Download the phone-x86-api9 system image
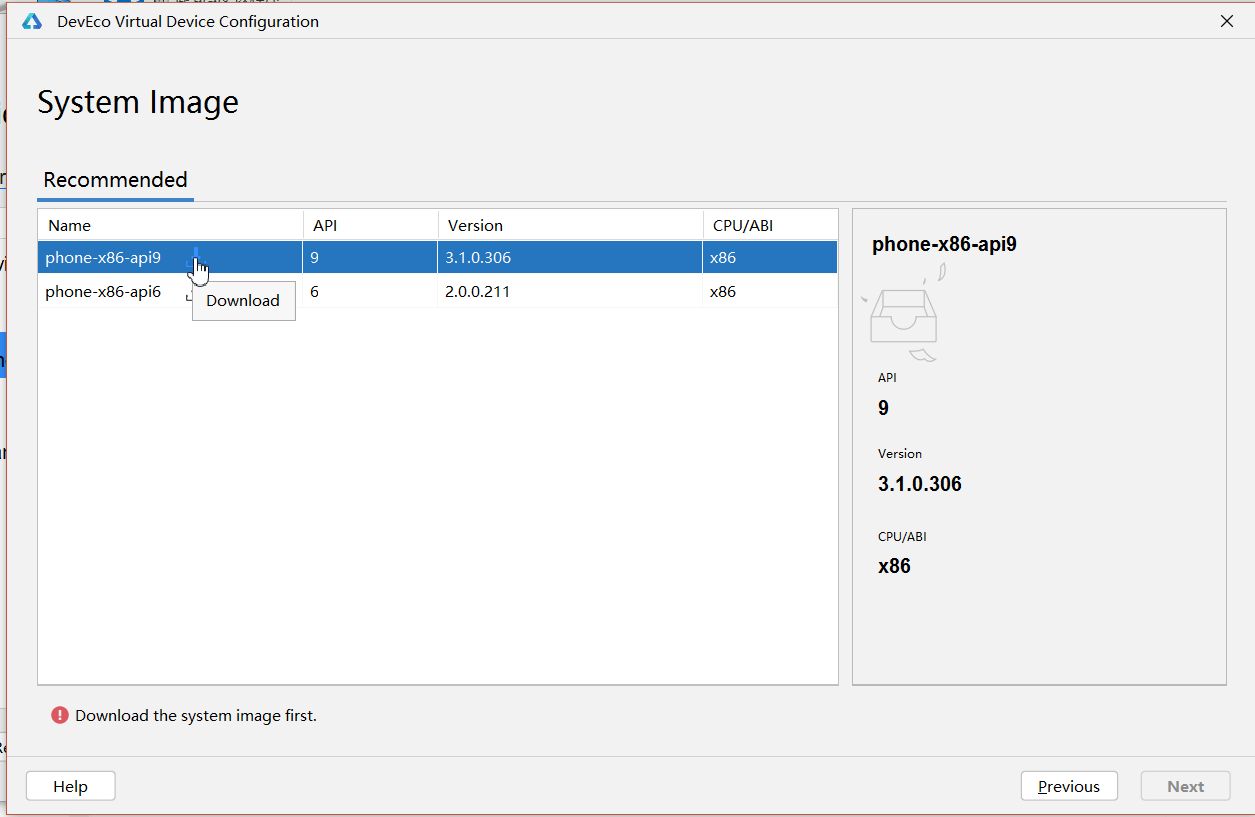The image size is (1255, 817). [195, 257]
